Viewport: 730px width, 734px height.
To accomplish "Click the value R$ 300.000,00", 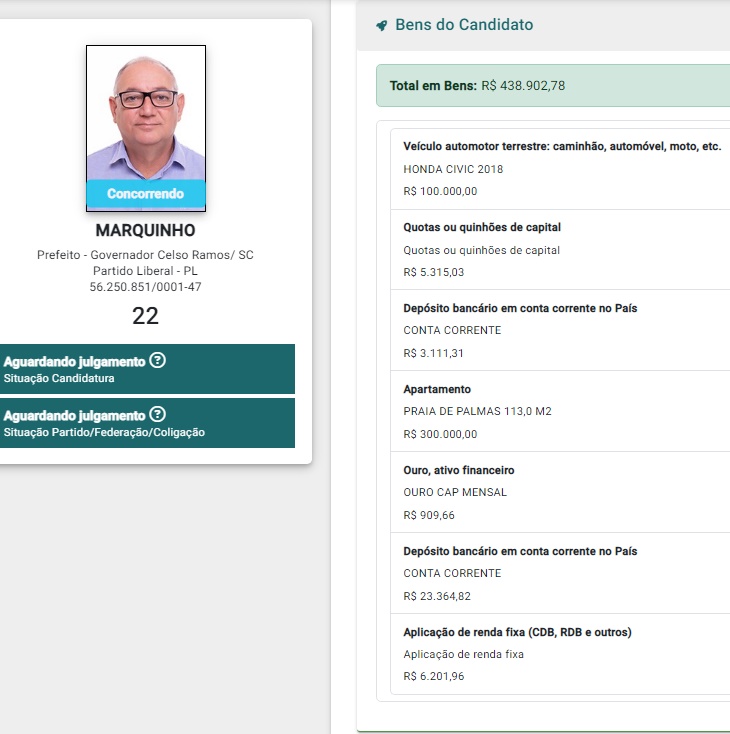I will point(440,434).
